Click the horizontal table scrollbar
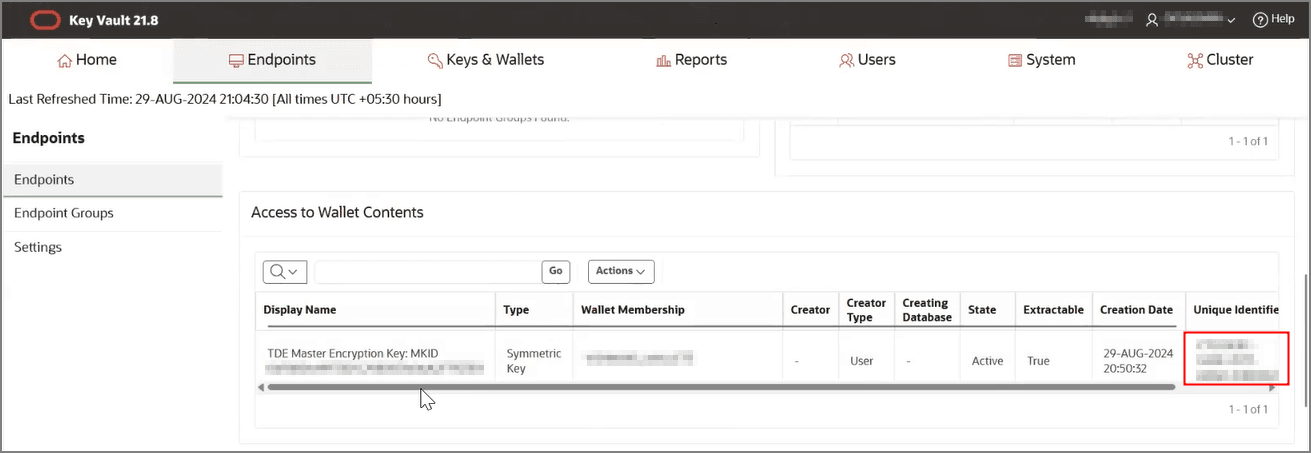Screen dimensions: 1311x453 coord(721,387)
